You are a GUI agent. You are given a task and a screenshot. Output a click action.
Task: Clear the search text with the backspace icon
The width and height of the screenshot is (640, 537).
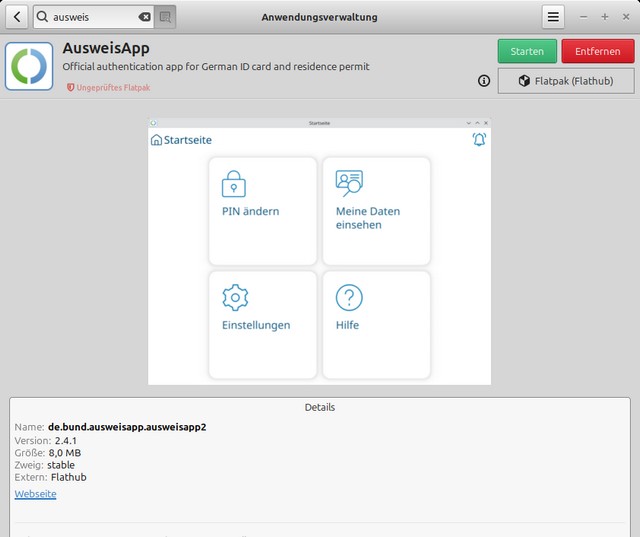click(144, 17)
